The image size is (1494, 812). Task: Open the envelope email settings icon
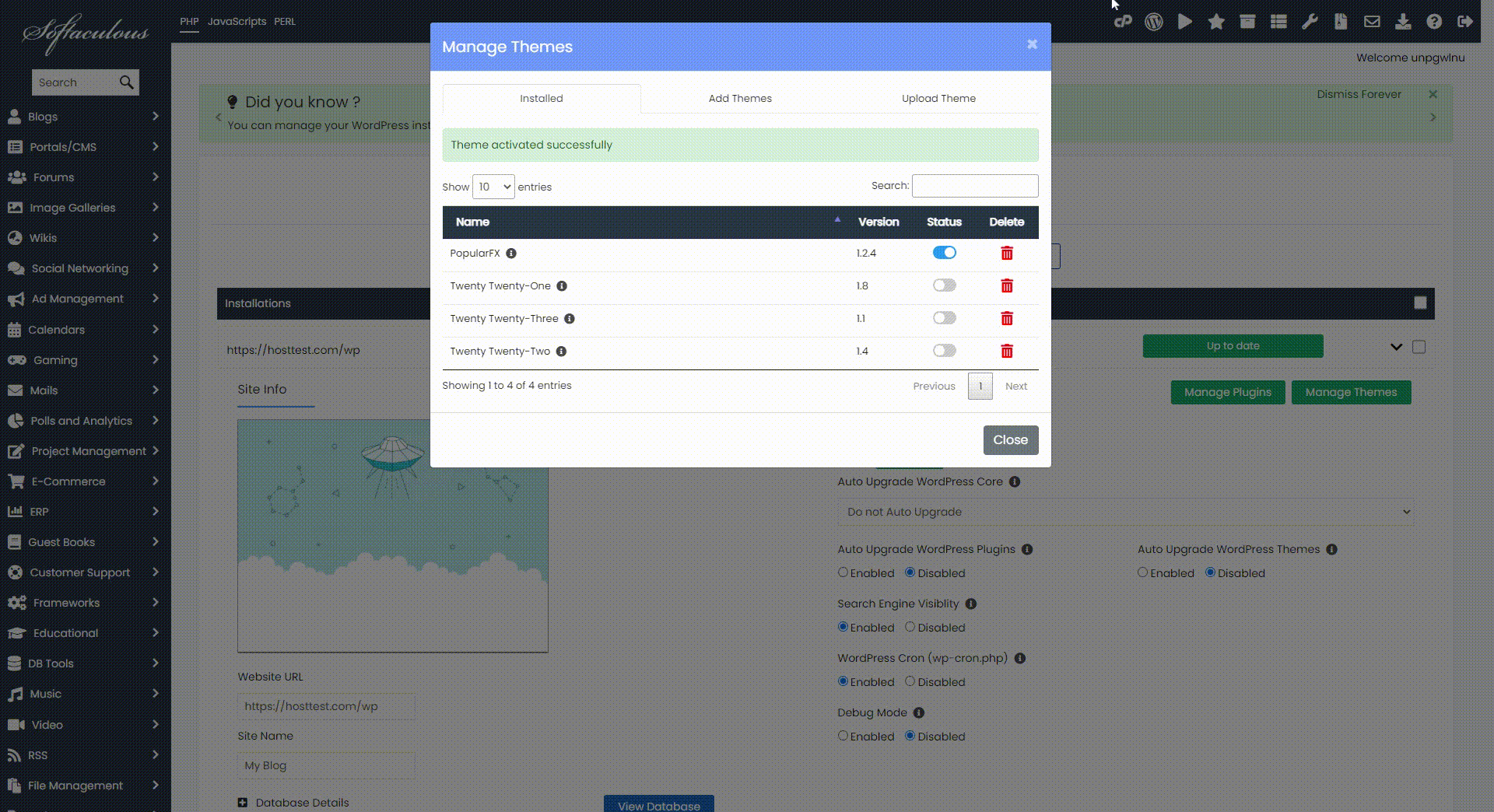pos(1372,22)
